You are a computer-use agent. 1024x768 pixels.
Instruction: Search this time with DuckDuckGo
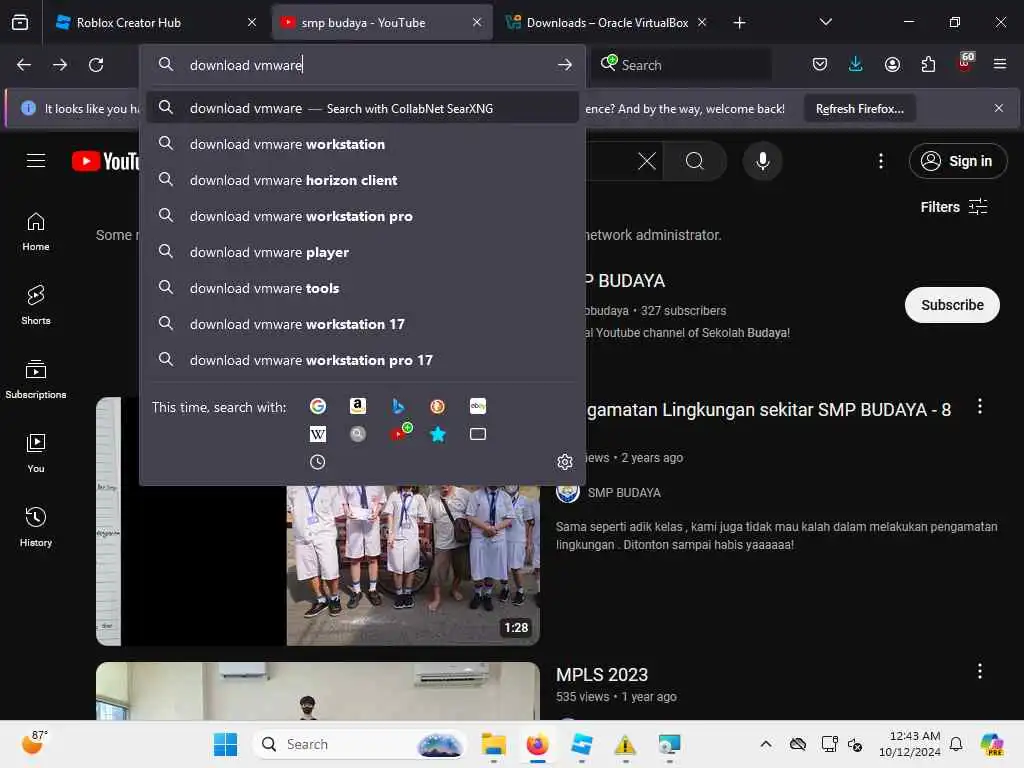[x=438, y=406]
